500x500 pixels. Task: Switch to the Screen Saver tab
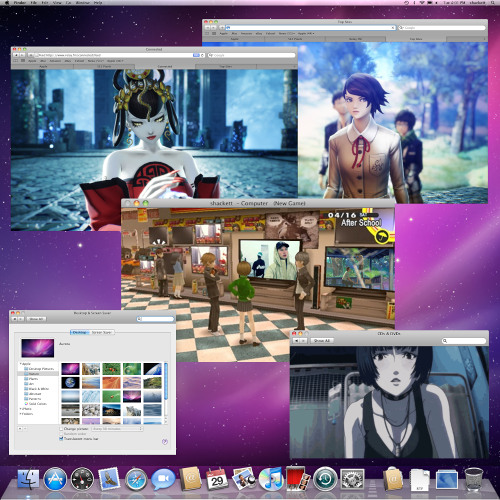[x=102, y=332]
